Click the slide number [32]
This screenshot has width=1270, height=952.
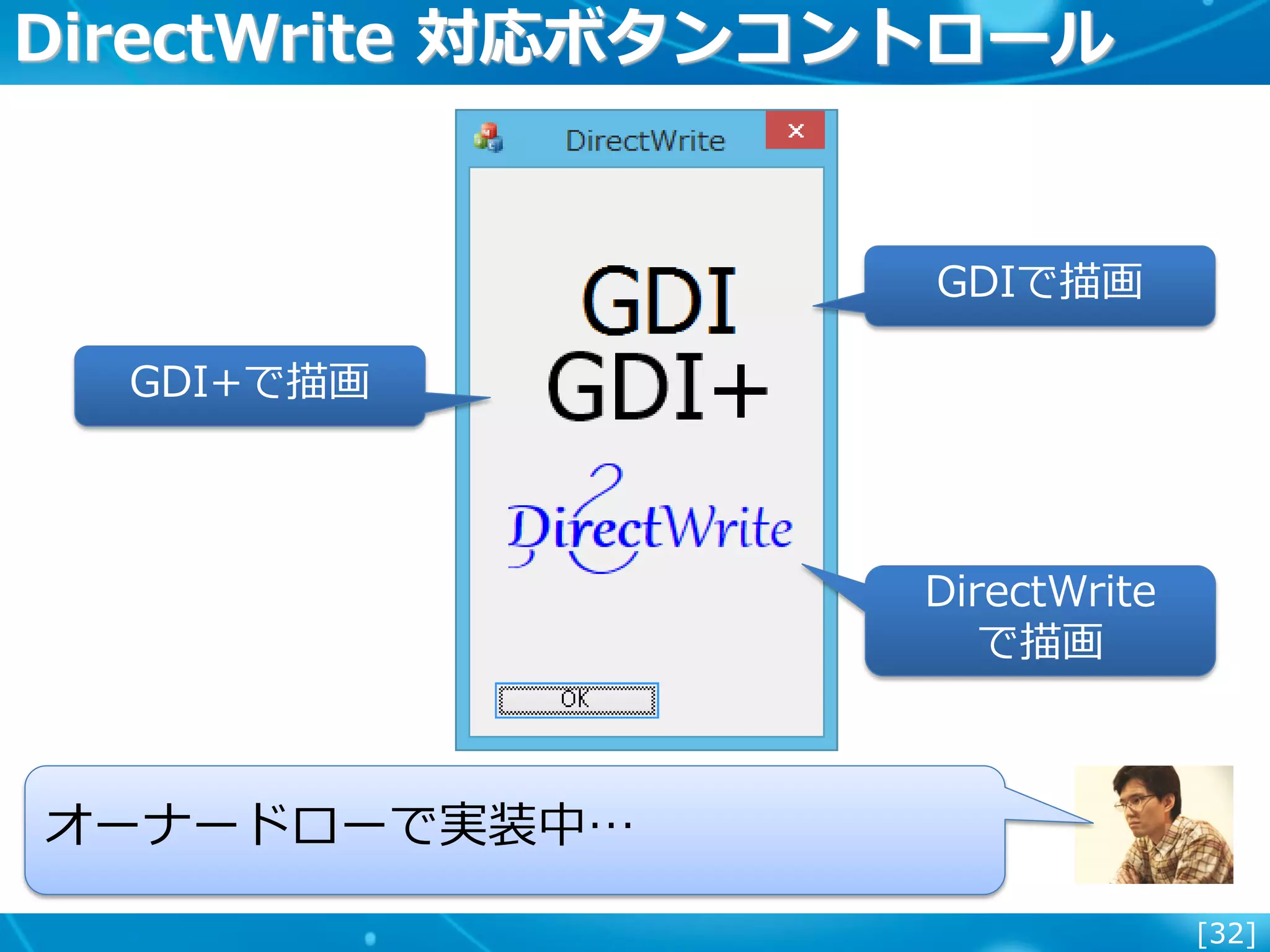pos(1227,933)
